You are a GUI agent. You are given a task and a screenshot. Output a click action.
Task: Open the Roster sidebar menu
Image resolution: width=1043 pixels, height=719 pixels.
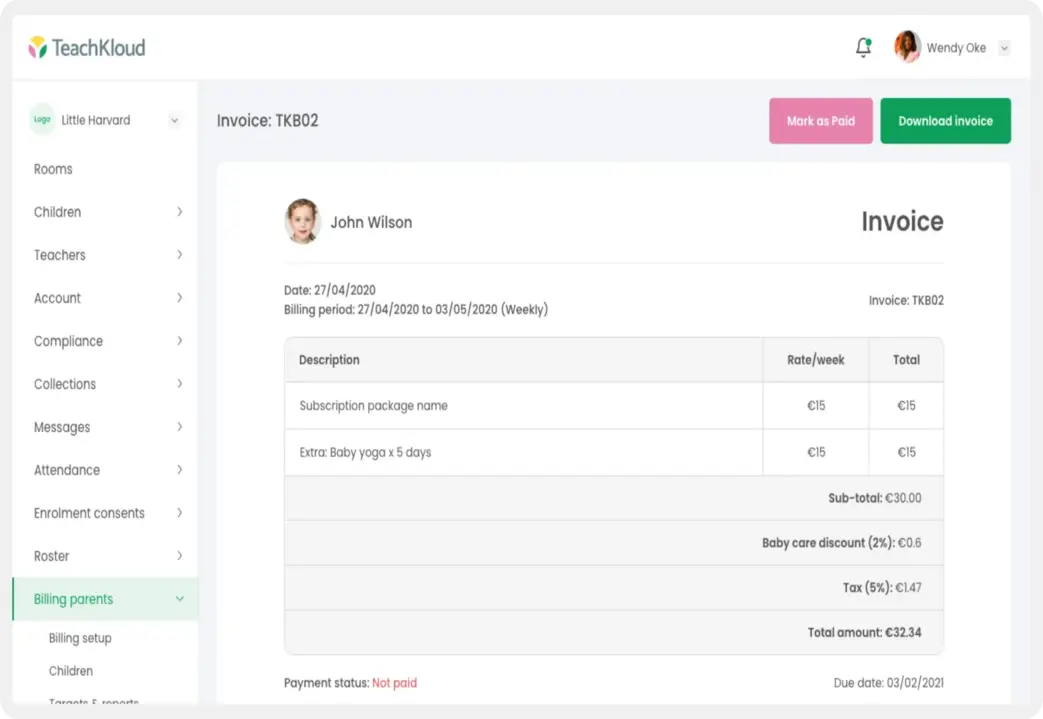tap(52, 556)
